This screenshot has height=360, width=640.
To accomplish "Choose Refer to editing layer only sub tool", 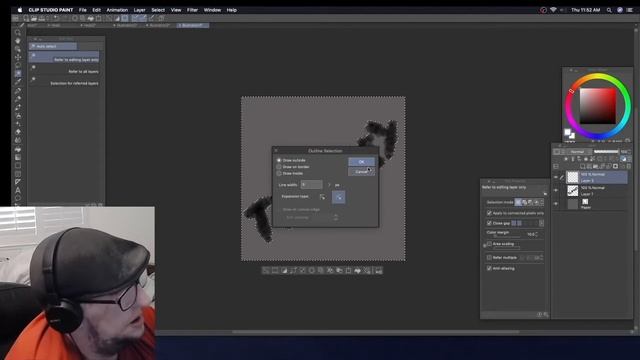I will click(x=64, y=57).
